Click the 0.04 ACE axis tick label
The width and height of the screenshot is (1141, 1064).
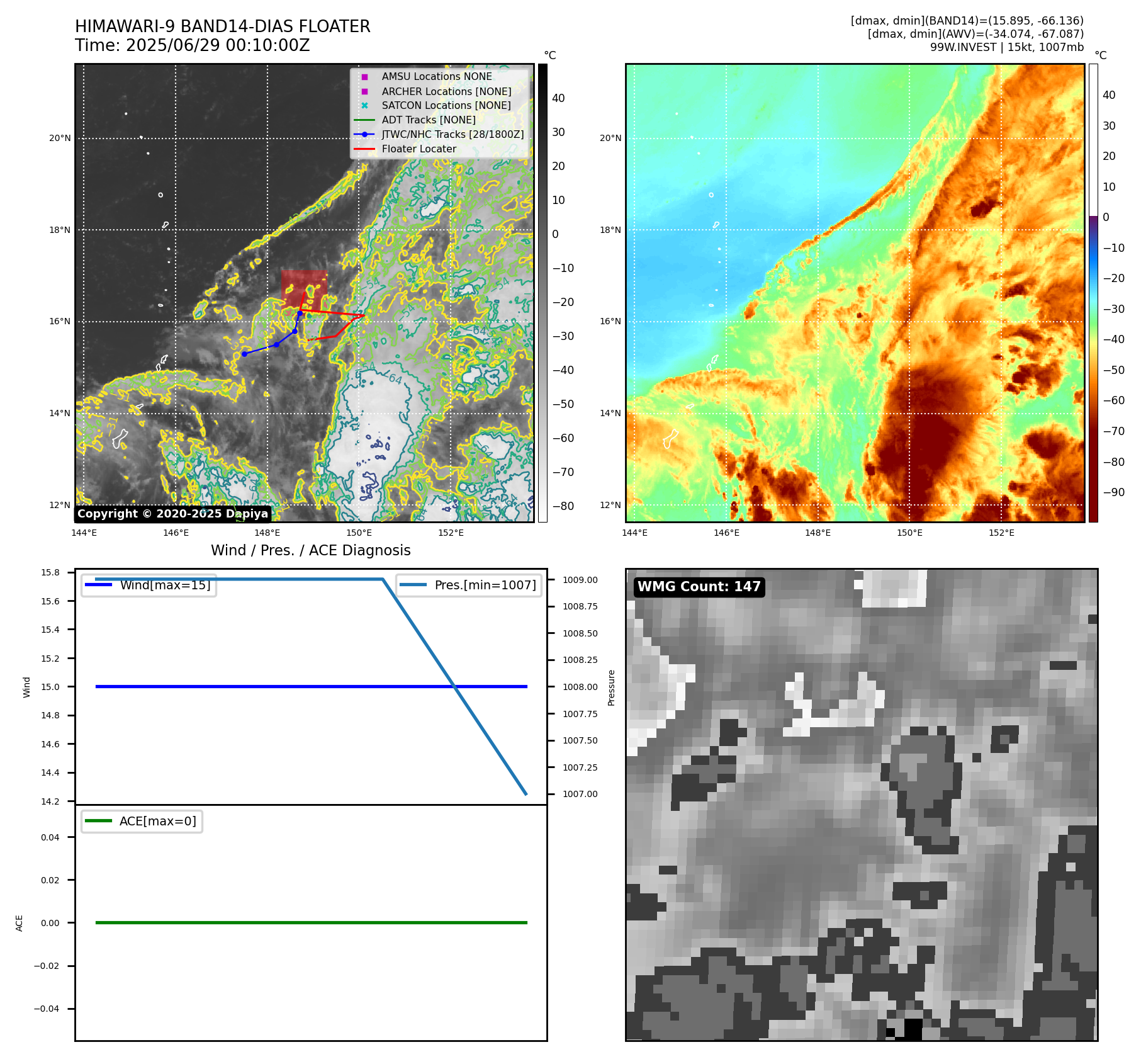tap(50, 837)
